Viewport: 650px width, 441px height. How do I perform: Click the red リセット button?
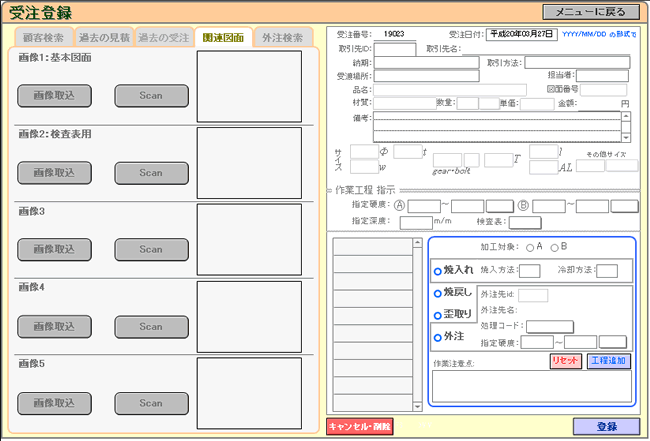(x=566, y=361)
